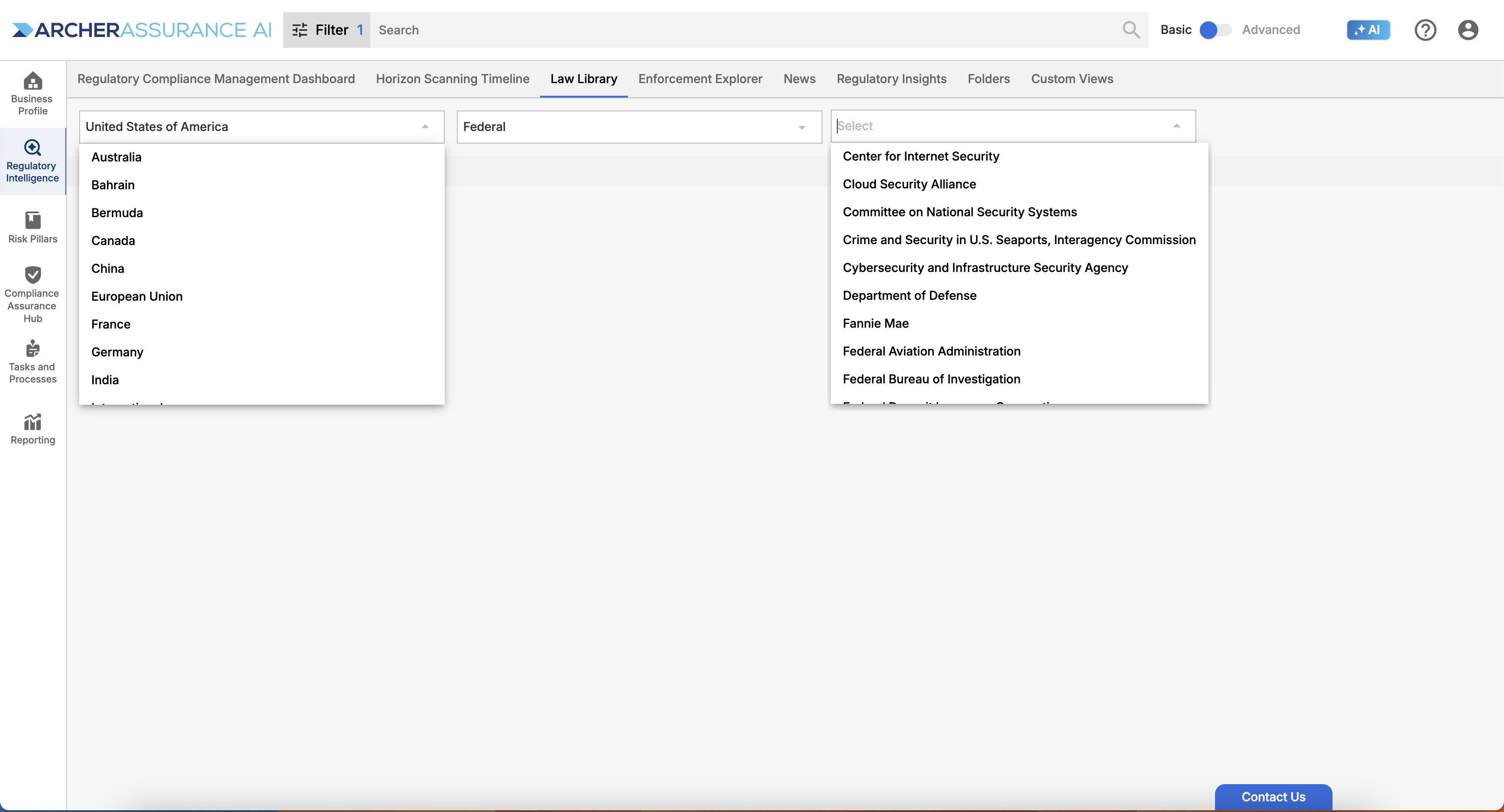
Task: Select Bermuda from country list
Action: [262, 213]
